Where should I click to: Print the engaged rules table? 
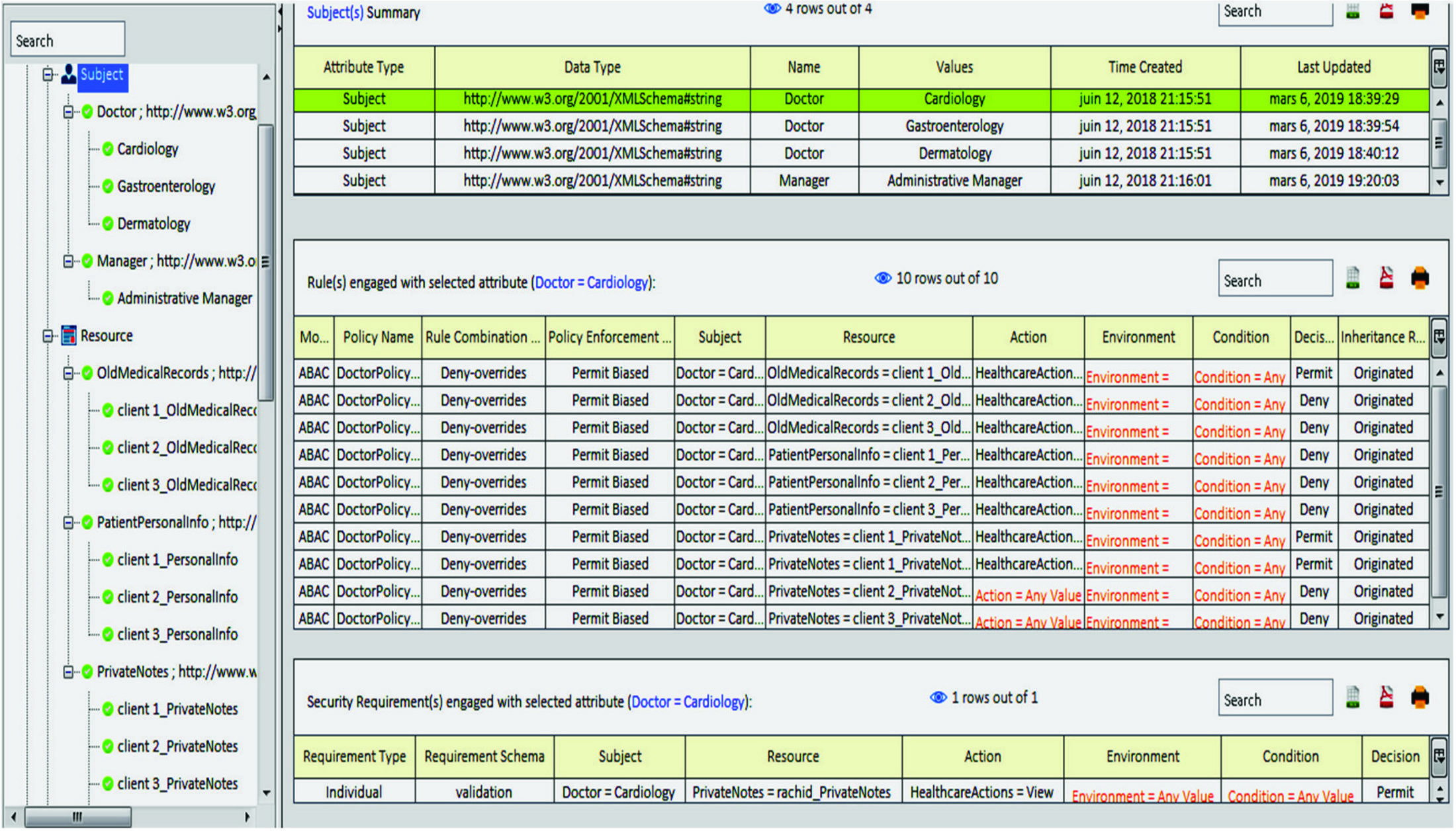(1420, 279)
